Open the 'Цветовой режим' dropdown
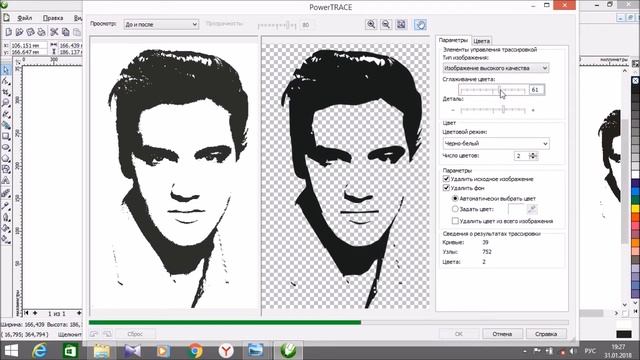The height and width of the screenshot is (360, 640). click(496, 143)
